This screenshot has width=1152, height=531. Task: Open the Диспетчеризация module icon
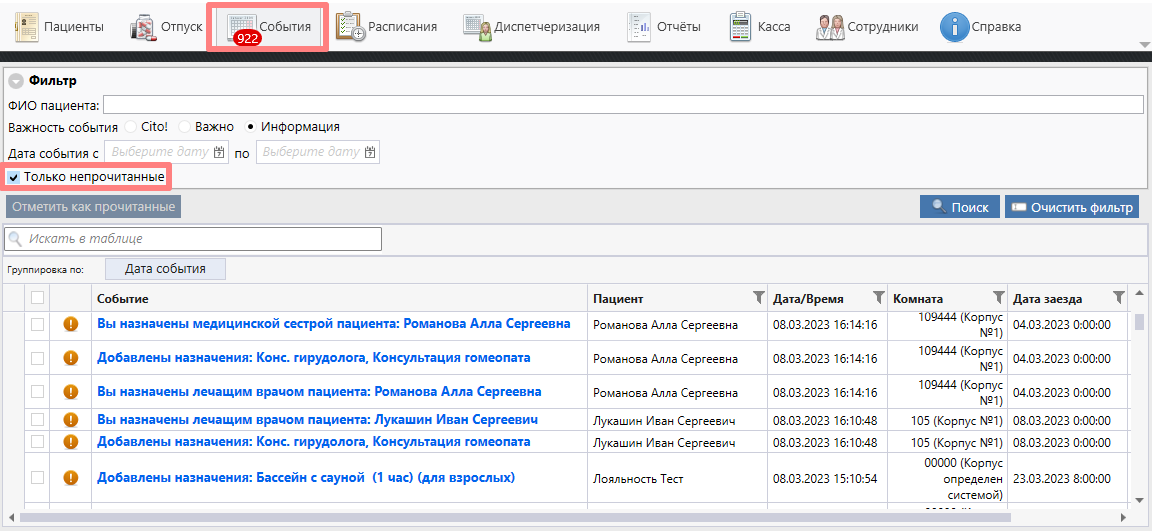point(477,27)
